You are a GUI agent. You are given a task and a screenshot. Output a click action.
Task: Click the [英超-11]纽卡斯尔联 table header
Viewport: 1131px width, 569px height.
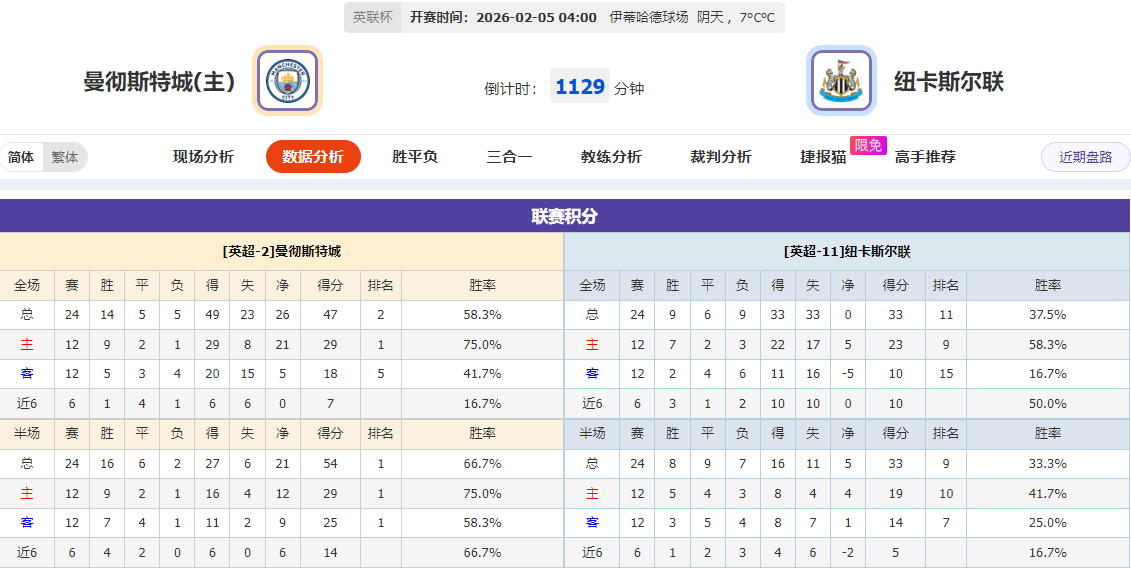(x=847, y=251)
